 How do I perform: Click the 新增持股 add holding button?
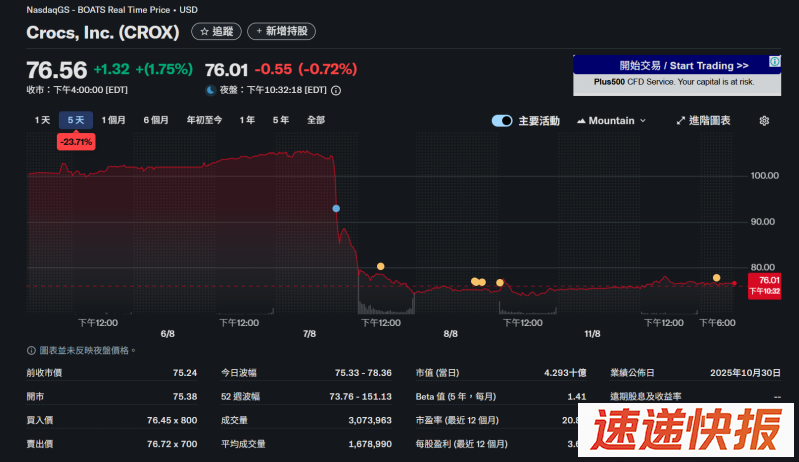281,32
